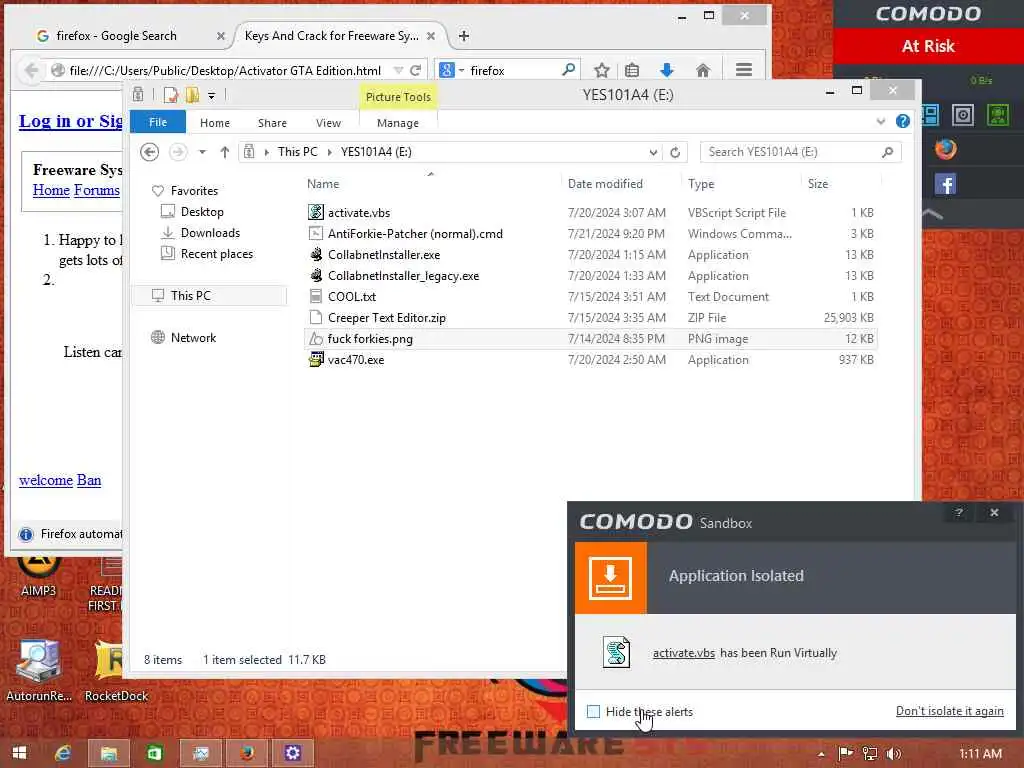Tick the Hide these alerts checkbox
1024x768 pixels.
pos(593,711)
